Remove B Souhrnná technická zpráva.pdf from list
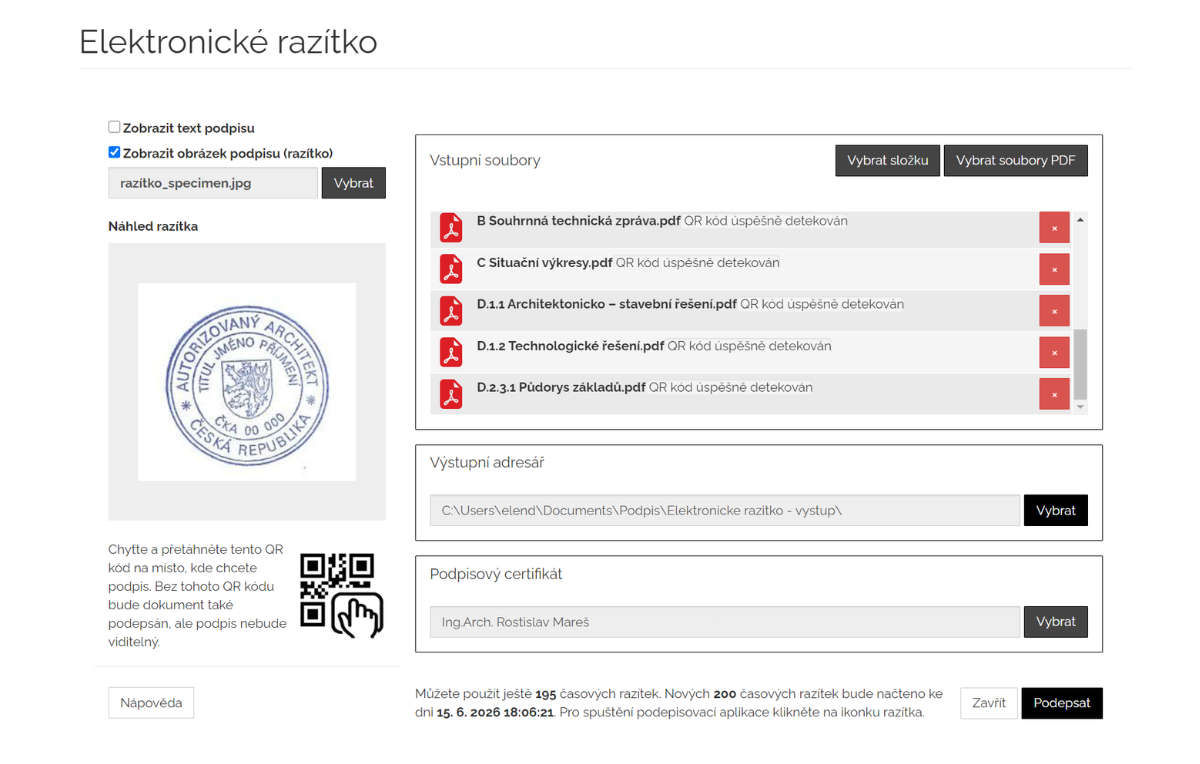The image size is (1200, 764). point(1054,228)
